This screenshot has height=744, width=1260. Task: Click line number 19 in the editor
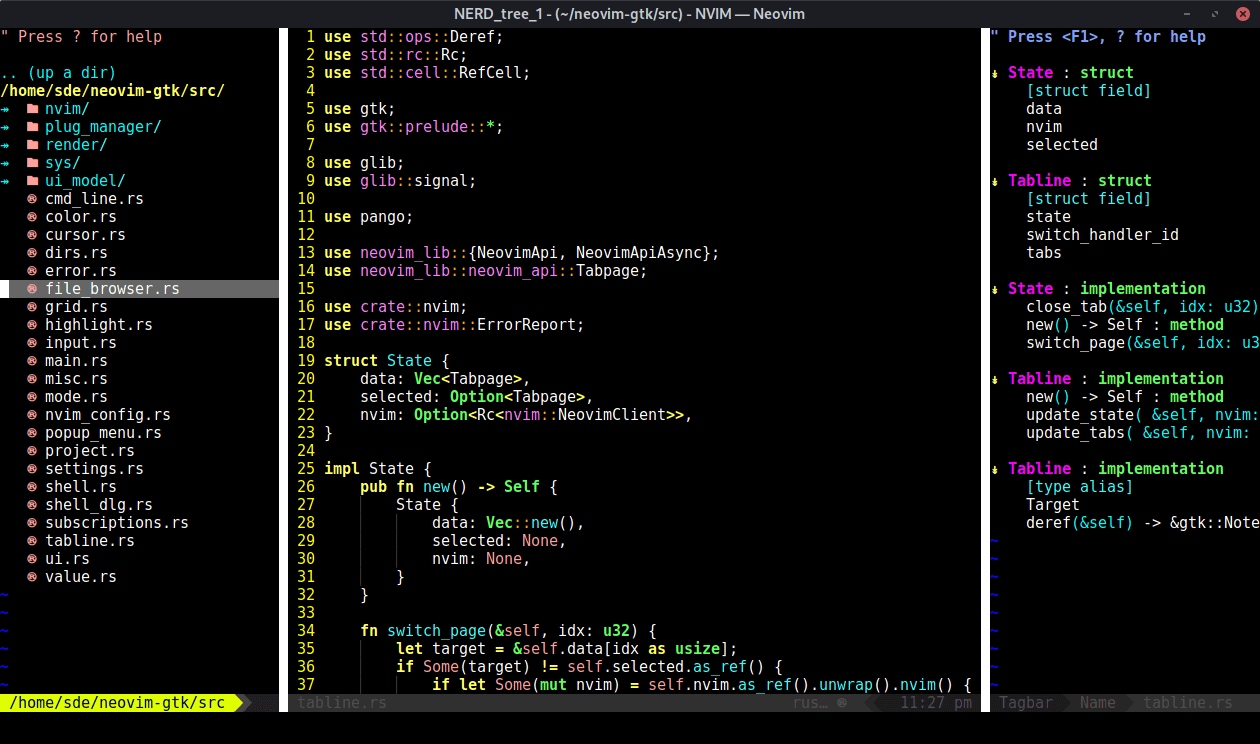coord(306,361)
